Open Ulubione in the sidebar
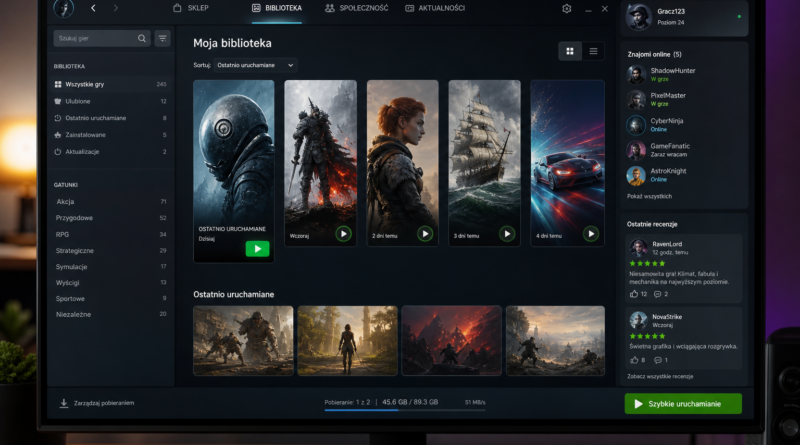800x445 pixels. click(111, 101)
